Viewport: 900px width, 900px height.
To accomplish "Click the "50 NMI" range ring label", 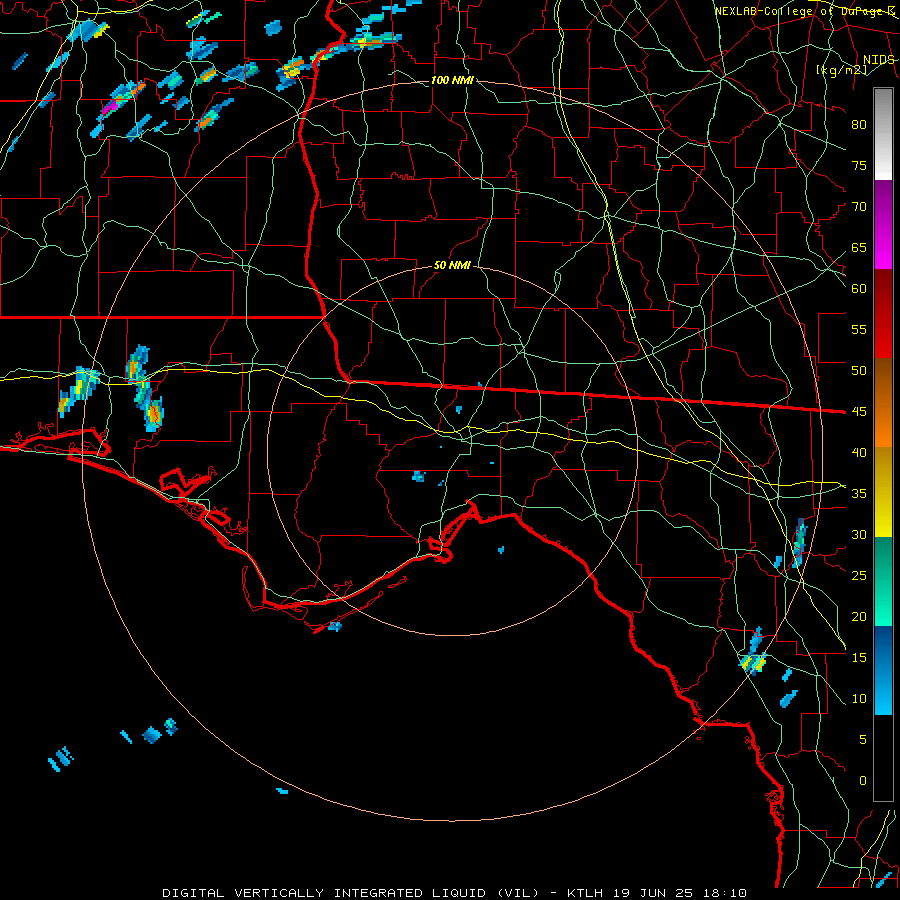I will 452,265.
